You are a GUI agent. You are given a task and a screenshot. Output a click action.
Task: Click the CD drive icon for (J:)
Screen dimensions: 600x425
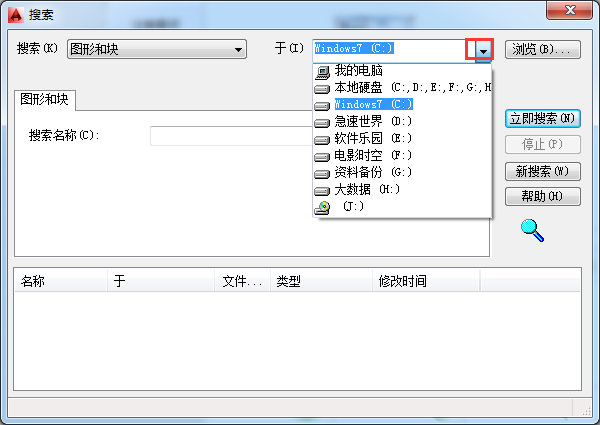[322, 208]
